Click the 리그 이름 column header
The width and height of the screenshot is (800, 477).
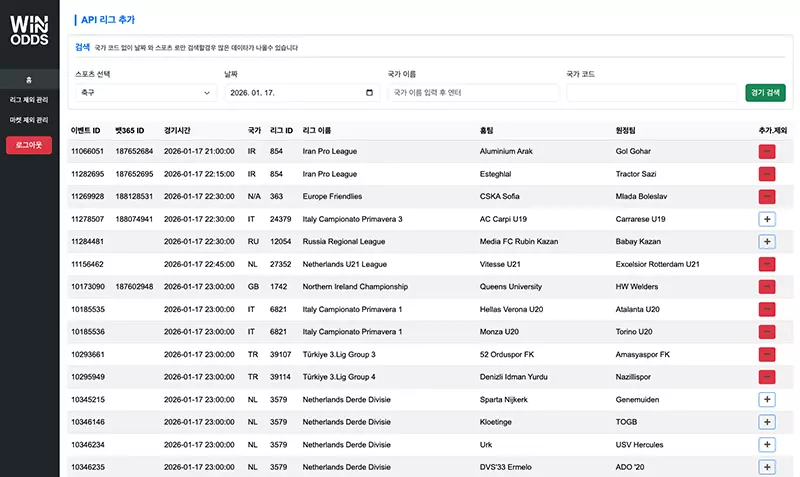pyautogui.click(x=317, y=131)
